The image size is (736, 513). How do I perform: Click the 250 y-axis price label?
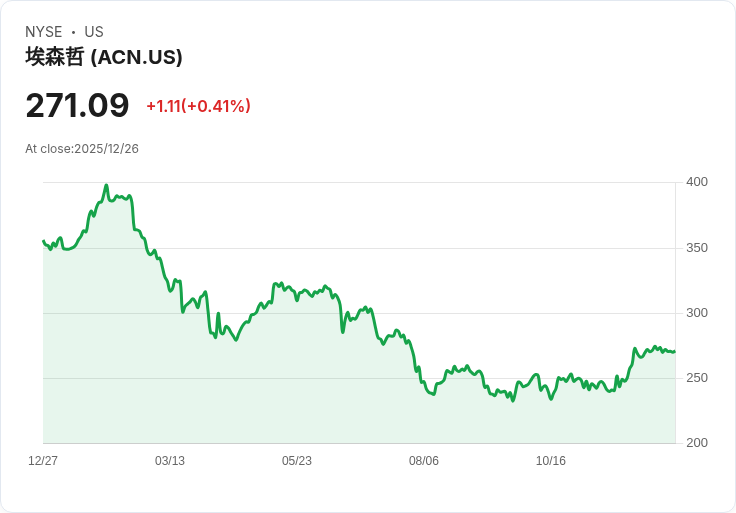tap(697, 378)
